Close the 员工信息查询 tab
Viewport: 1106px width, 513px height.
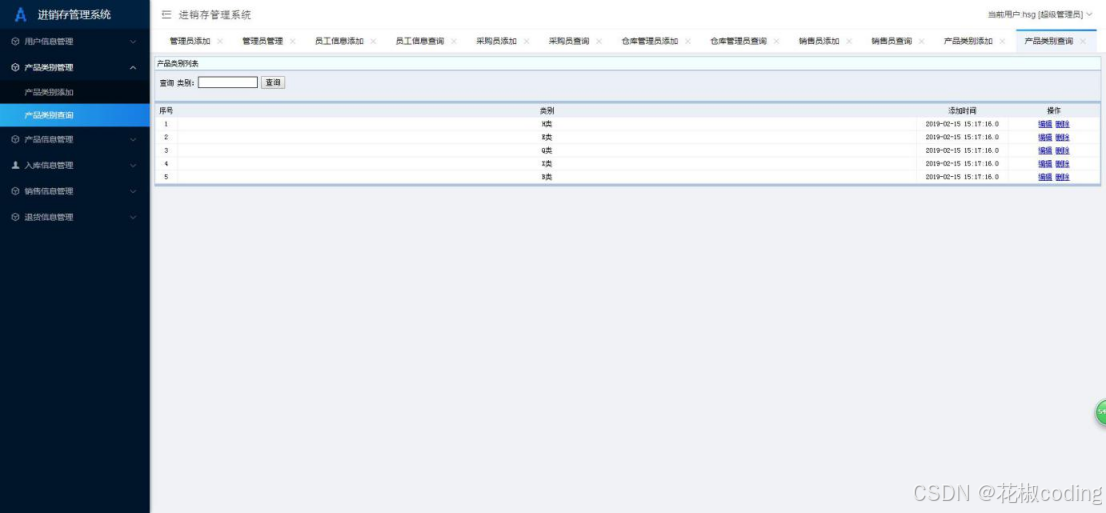pos(454,41)
